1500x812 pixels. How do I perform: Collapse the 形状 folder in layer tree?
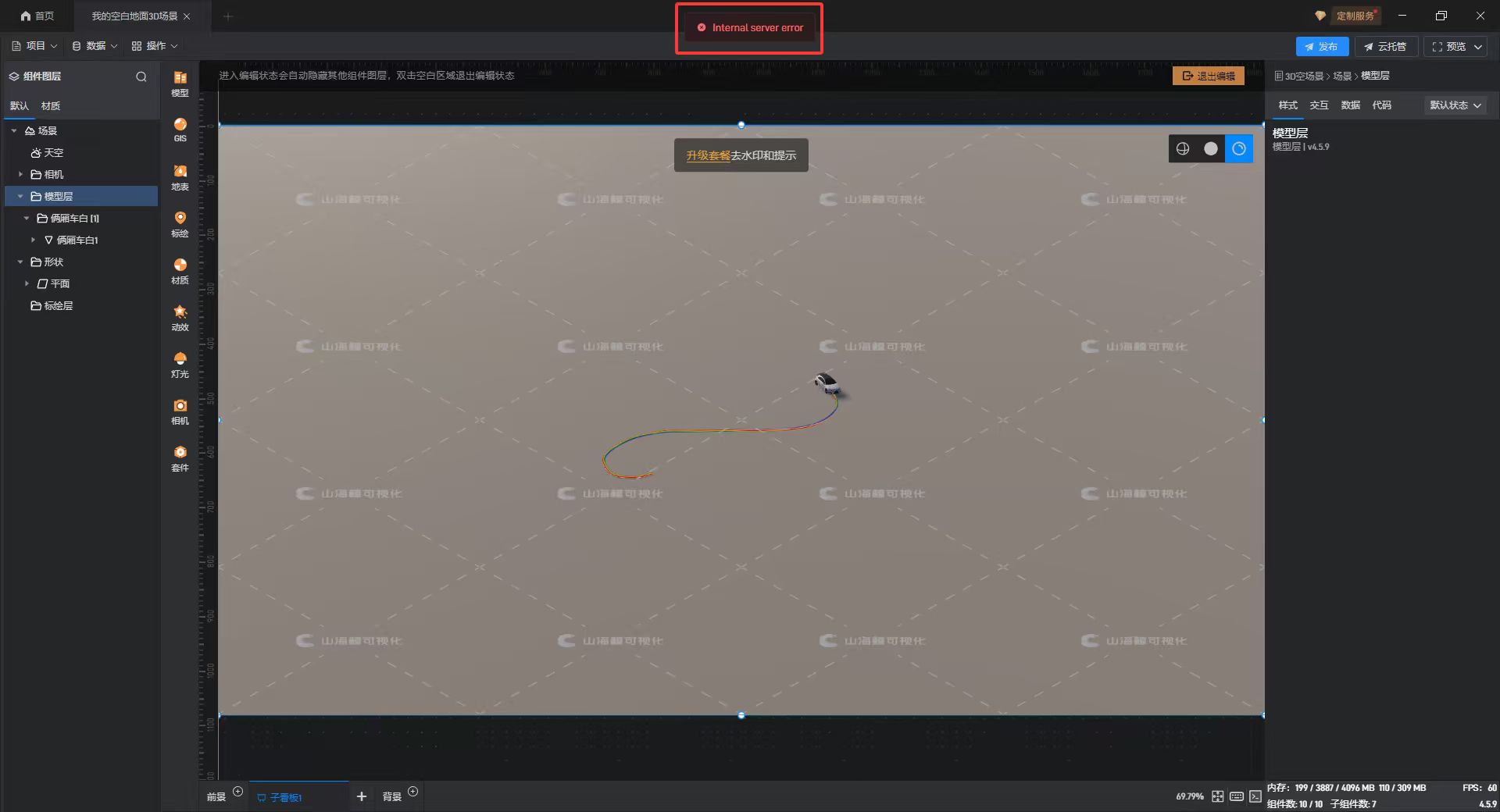[21, 262]
